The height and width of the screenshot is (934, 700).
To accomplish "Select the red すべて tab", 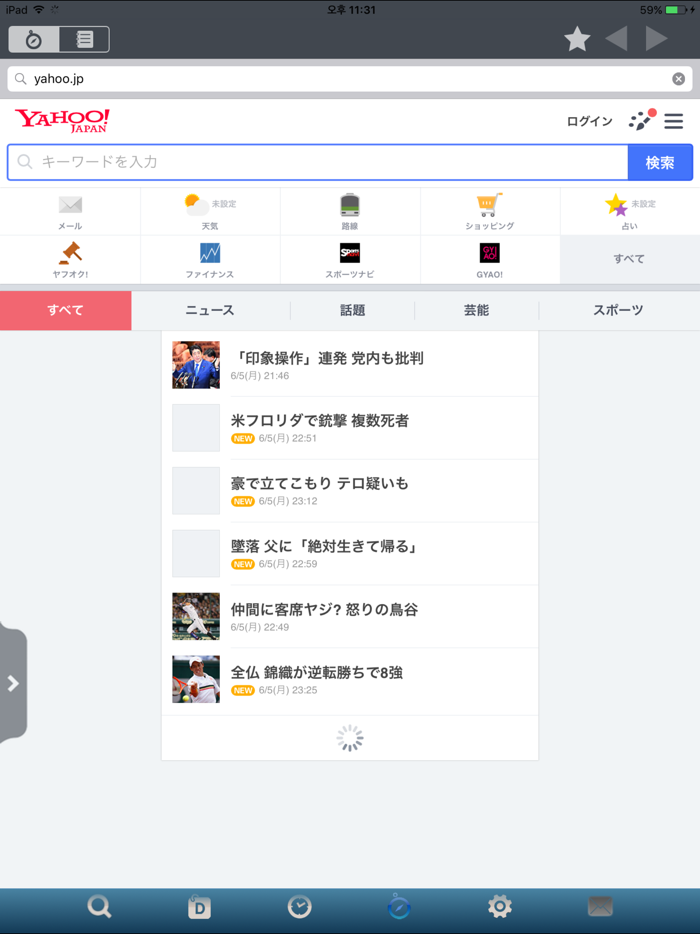I will coord(66,310).
